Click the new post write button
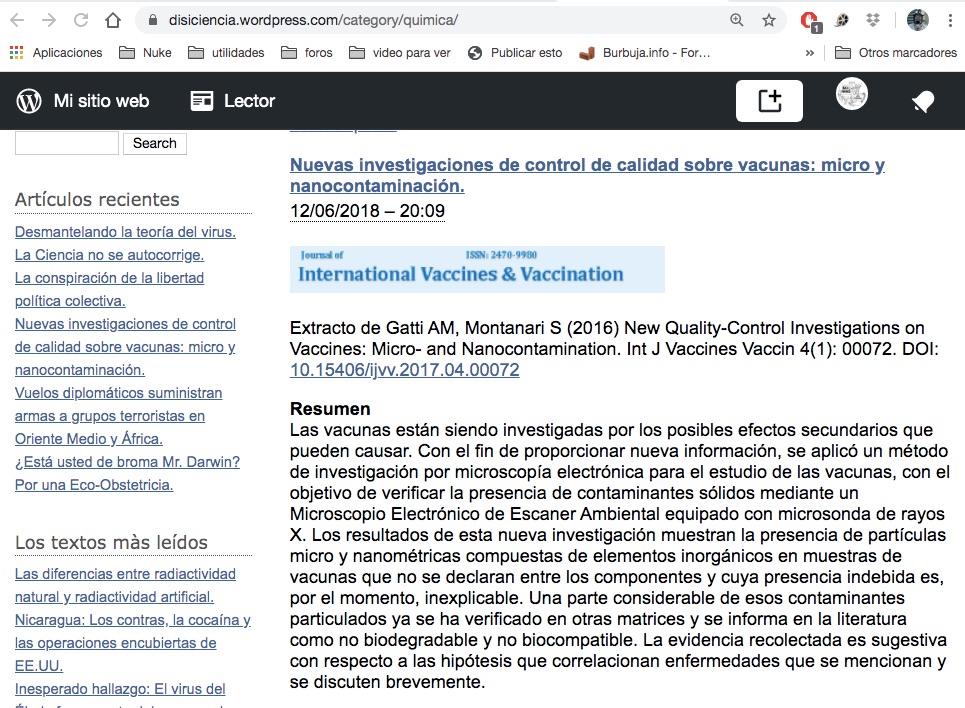 (x=769, y=101)
